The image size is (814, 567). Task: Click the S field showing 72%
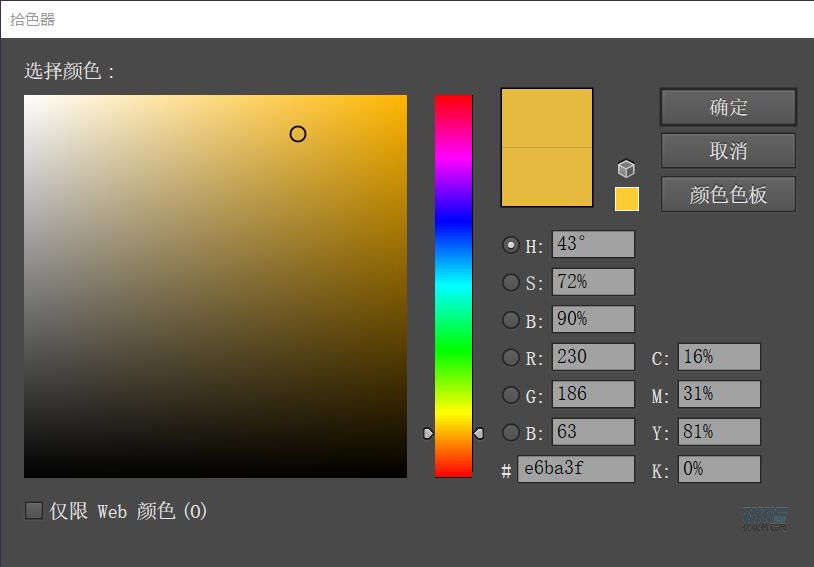[x=593, y=281]
